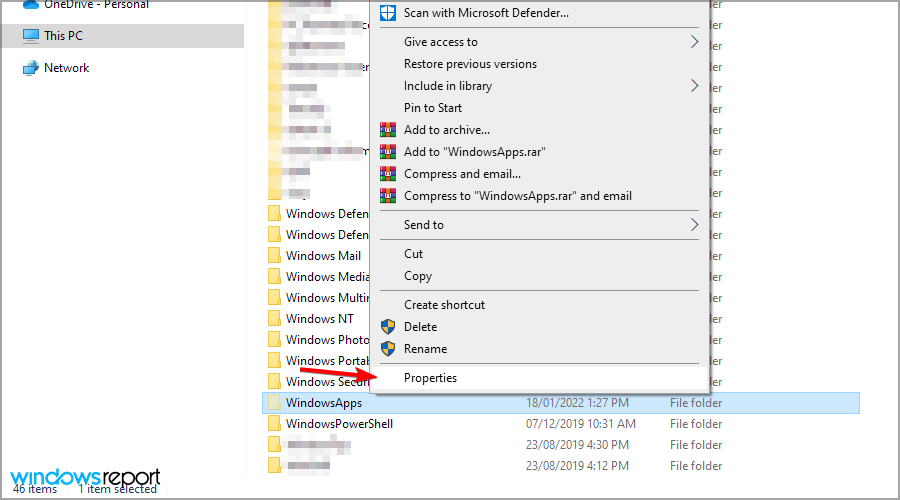Viewport: 900px width, 500px height.
Task: Choose Cut from the context menu
Action: [413, 254]
